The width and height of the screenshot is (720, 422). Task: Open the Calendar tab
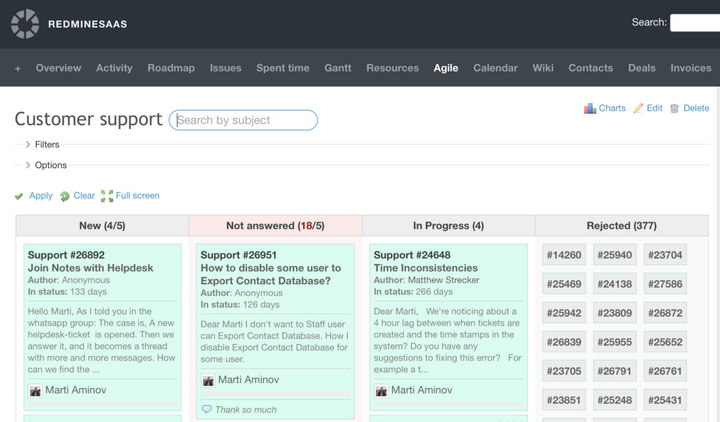click(495, 68)
